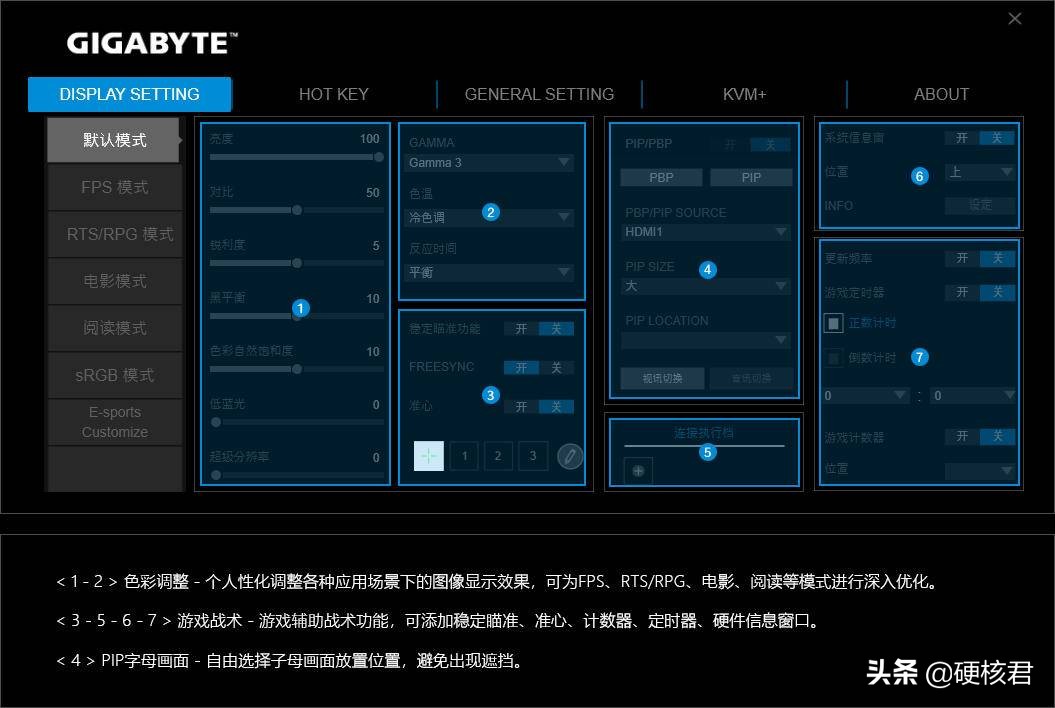Enable the 准心 crosshair toggle

click(x=521, y=407)
